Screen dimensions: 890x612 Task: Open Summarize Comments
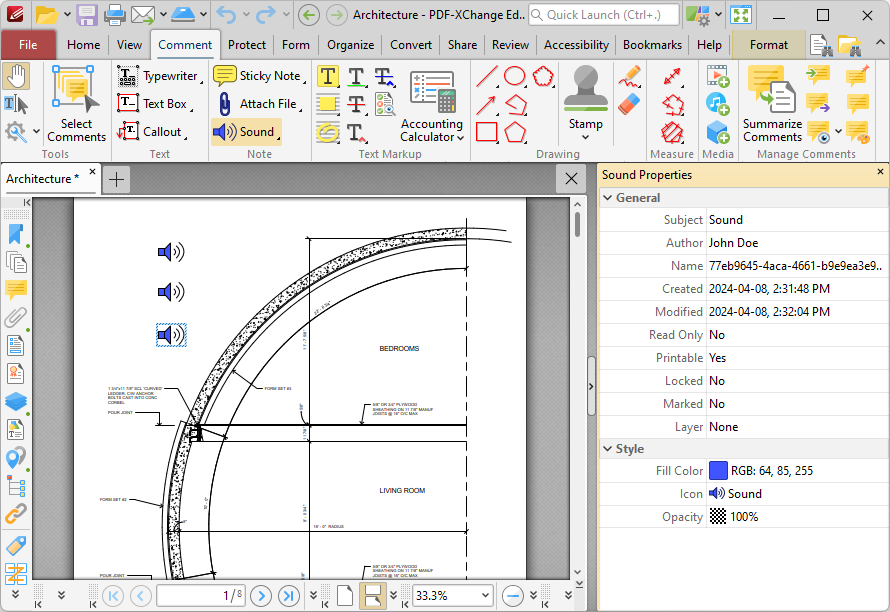coord(772,104)
